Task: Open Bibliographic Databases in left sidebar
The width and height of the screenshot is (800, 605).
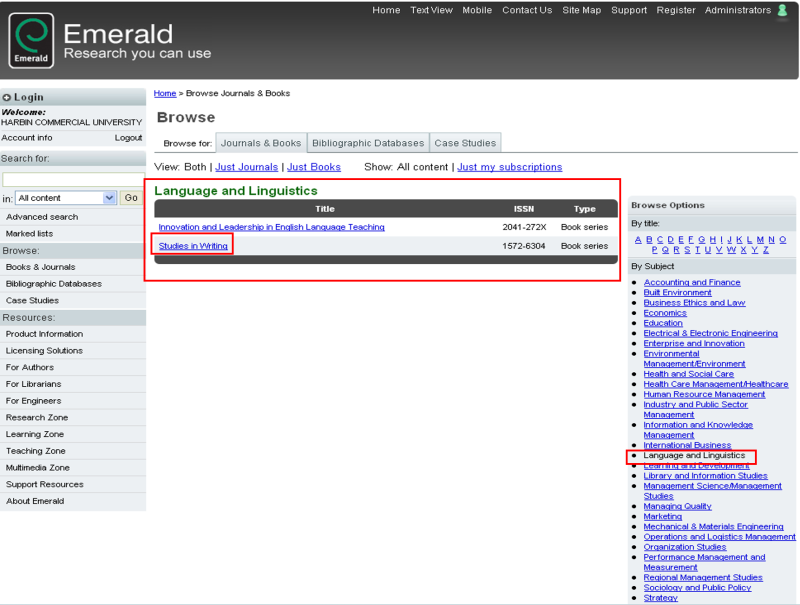Action: point(54,284)
